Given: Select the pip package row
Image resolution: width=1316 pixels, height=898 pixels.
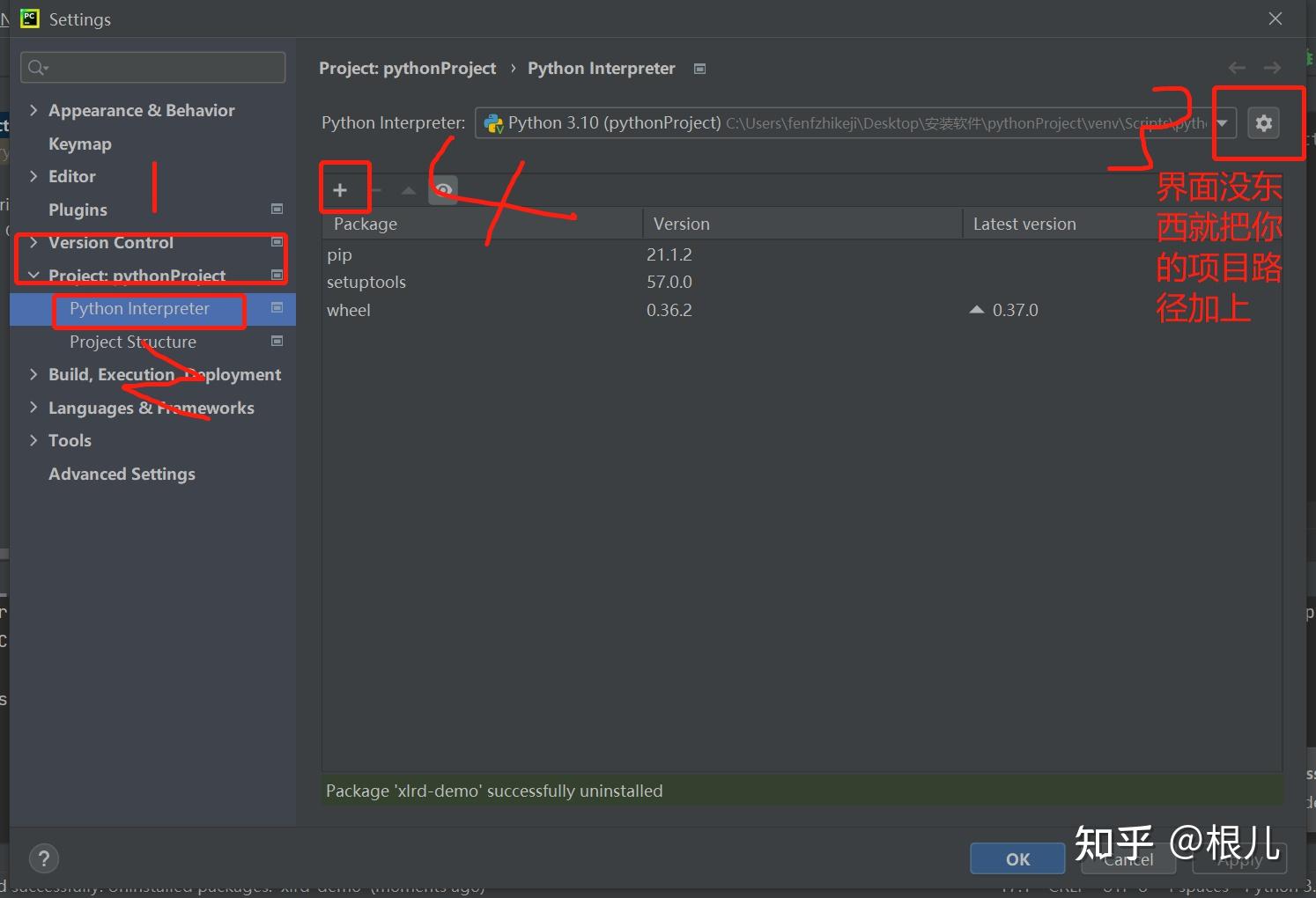Looking at the screenshot, I should [802, 254].
